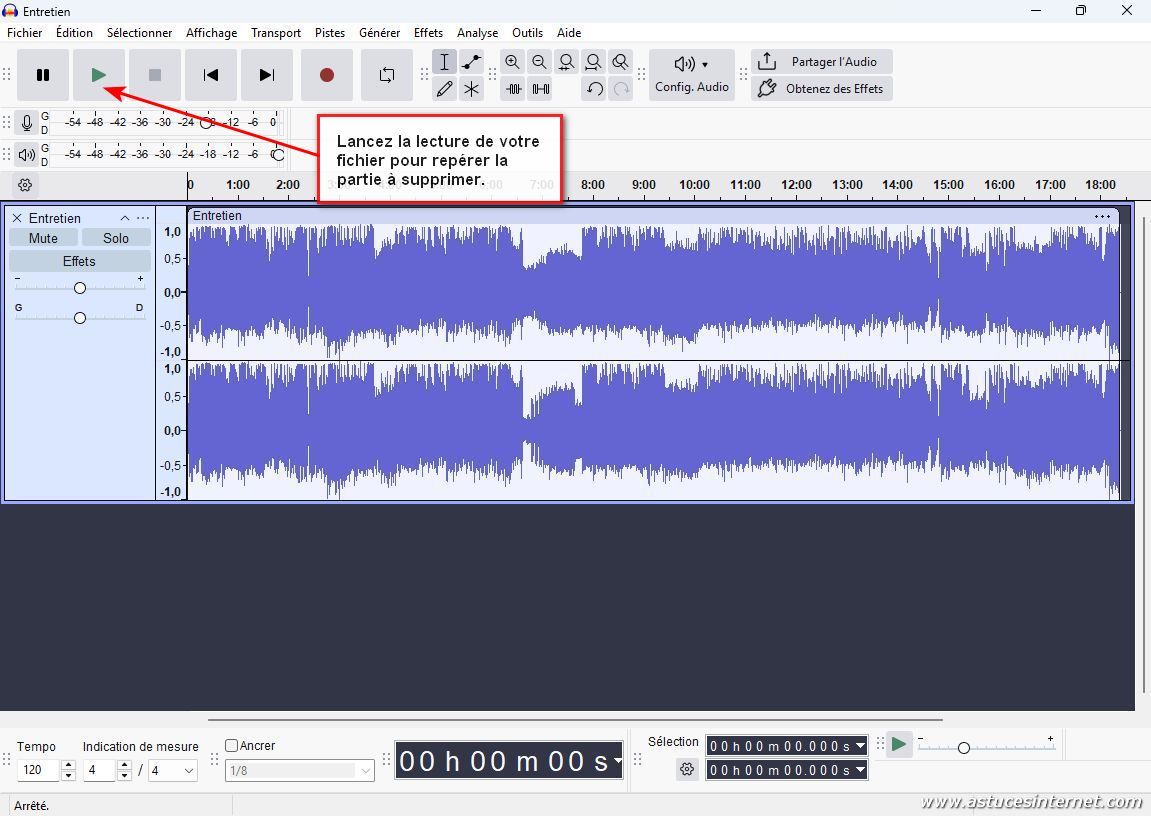Click the Partager l'Audio button
1151x816 pixels.
pyautogui.click(x=821, y=62)
